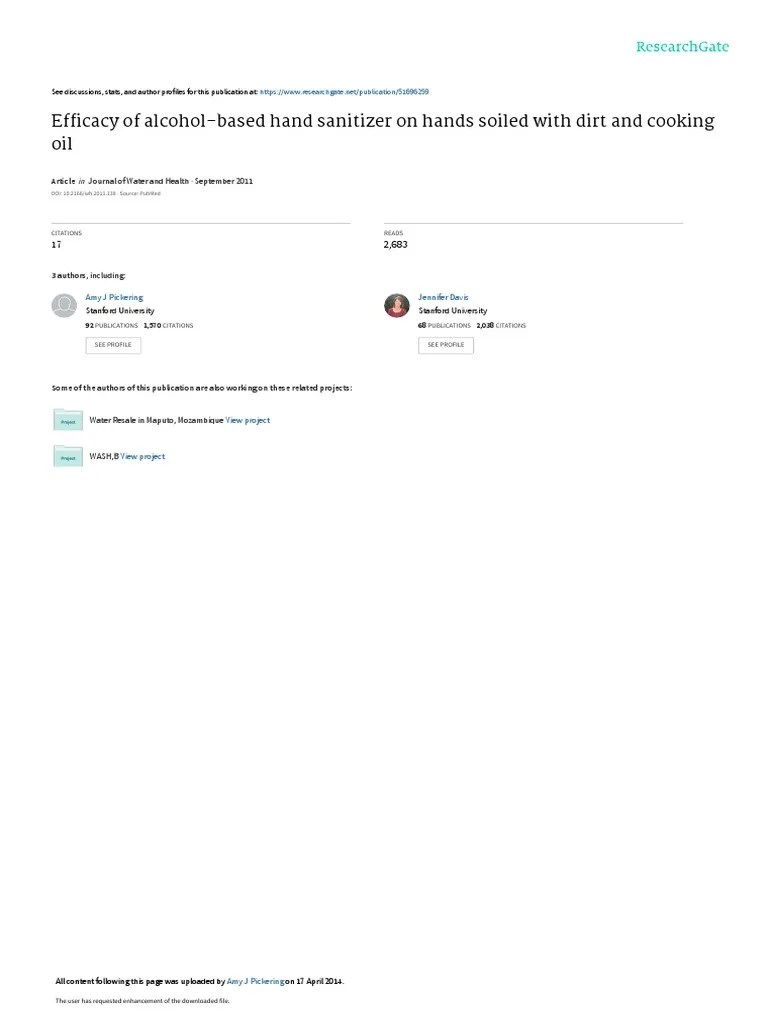
Task: Click the WASH,B project folder icon
Action: click(x=68, y=456)
